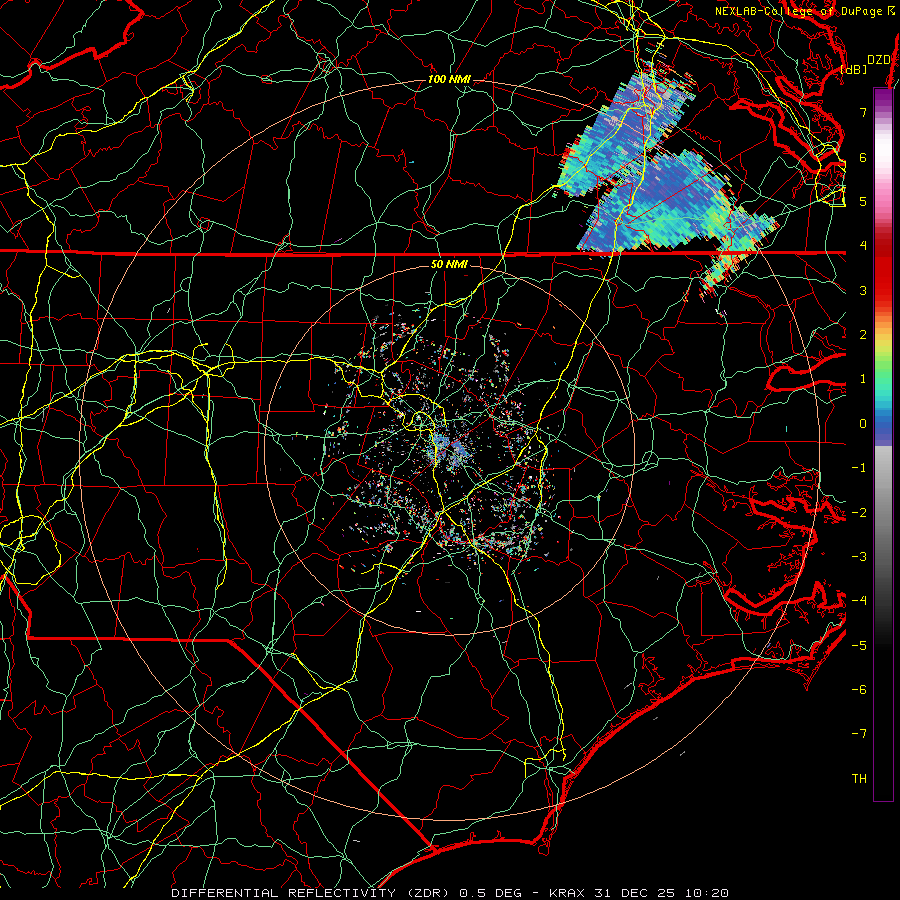Click legend value -5 on the scale
The width and height of the screenshot is (900, 900).
(x=859, y=646)
